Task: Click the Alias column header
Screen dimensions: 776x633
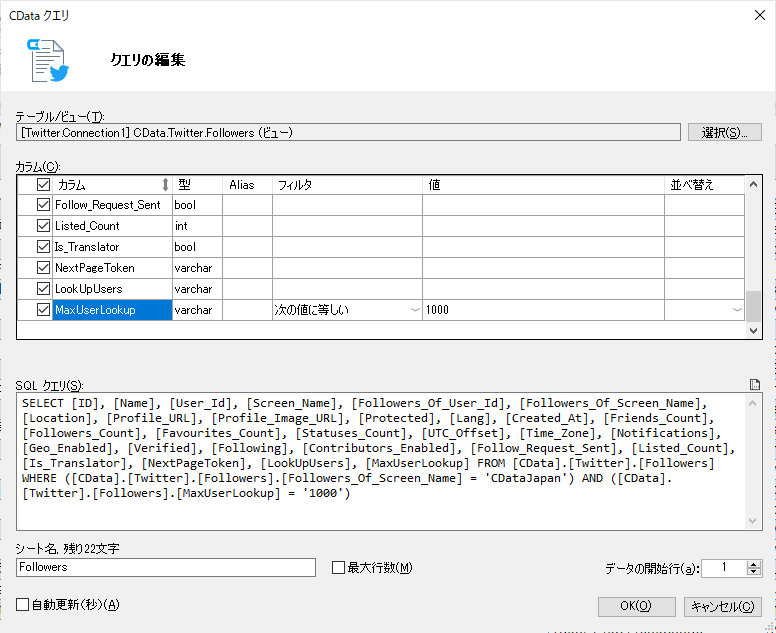Action: coord(247,185)
